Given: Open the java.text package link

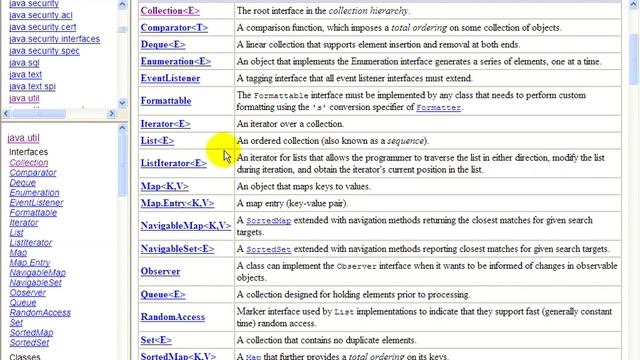Looking at the screenshot, I should [25, 74].
